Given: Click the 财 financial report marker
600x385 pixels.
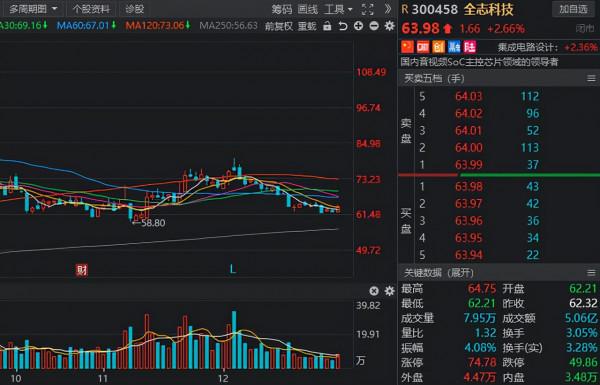Looking at the screenshot, I should pos(82,270).
